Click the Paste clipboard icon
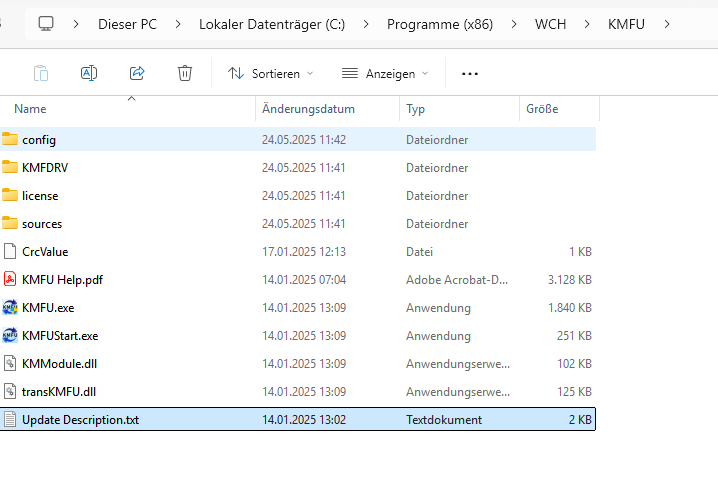The height and width of the screenshot is (480, 718). coord(41,73)
